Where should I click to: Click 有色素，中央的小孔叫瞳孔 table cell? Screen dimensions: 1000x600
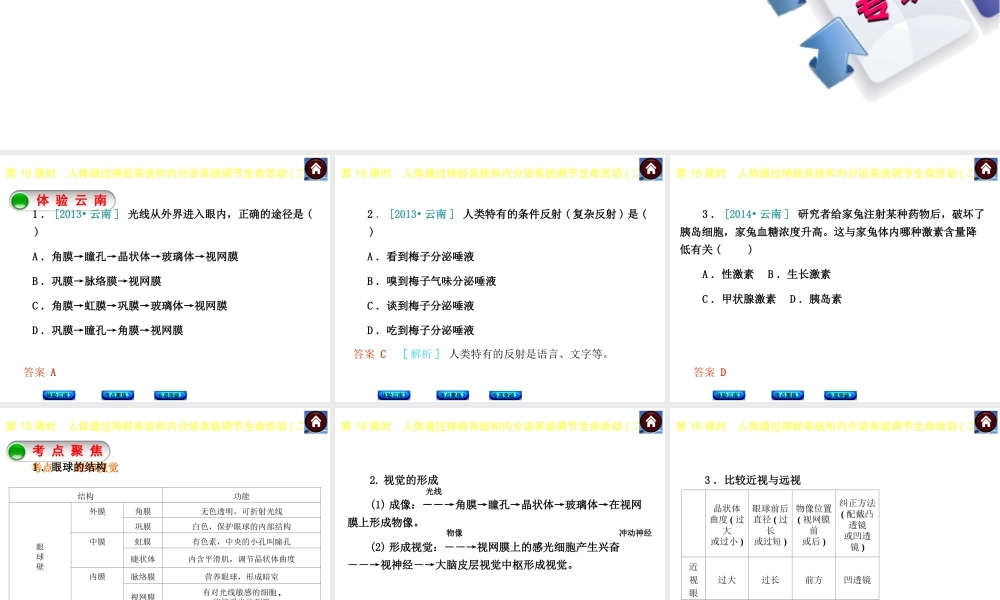[242, 541]
